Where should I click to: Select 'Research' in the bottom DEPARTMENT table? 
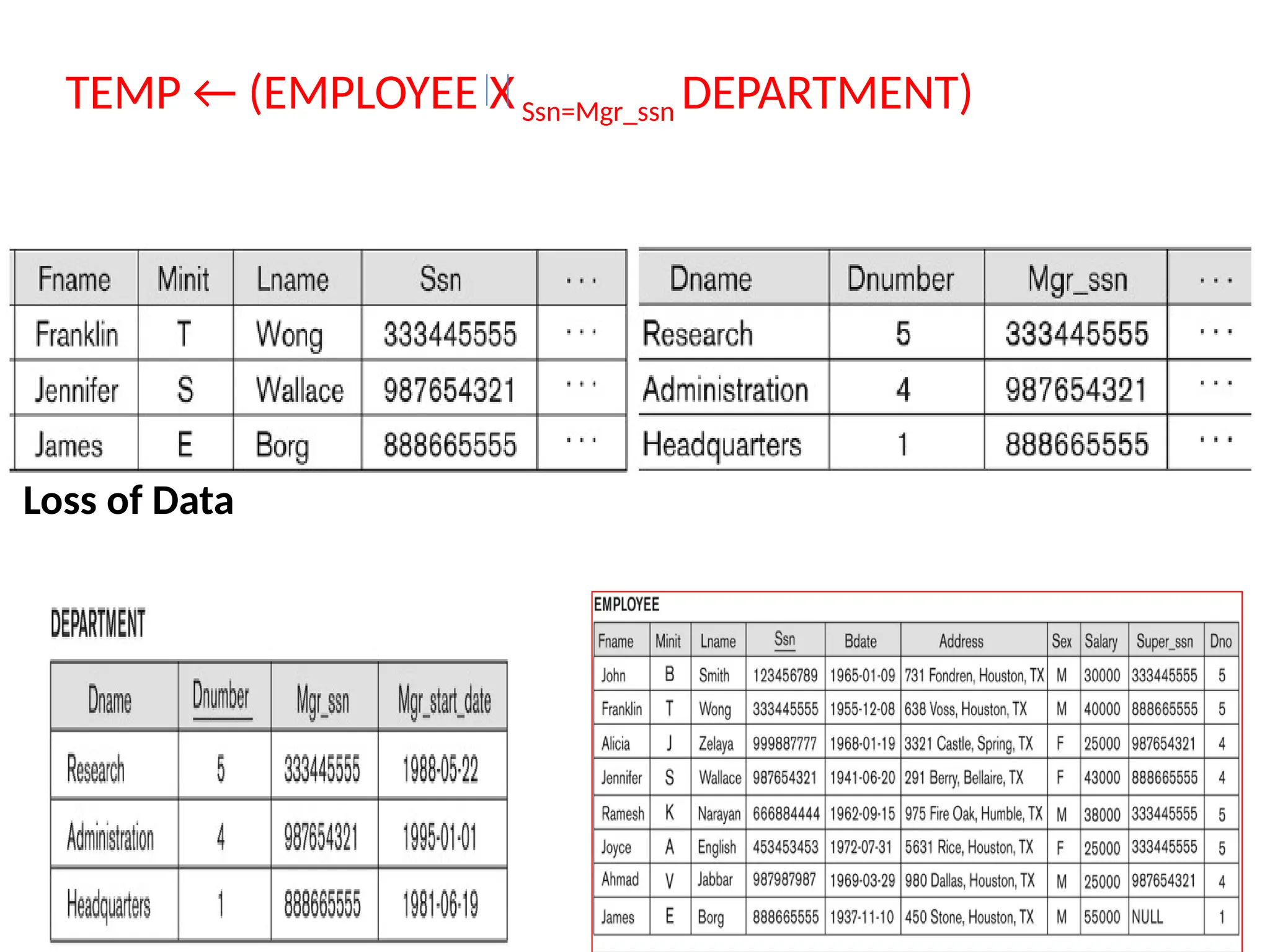[95, 770]
